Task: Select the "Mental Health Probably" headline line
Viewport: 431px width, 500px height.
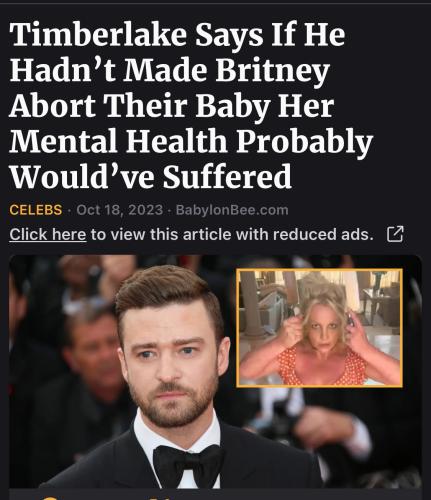Action: click(191, 142)
